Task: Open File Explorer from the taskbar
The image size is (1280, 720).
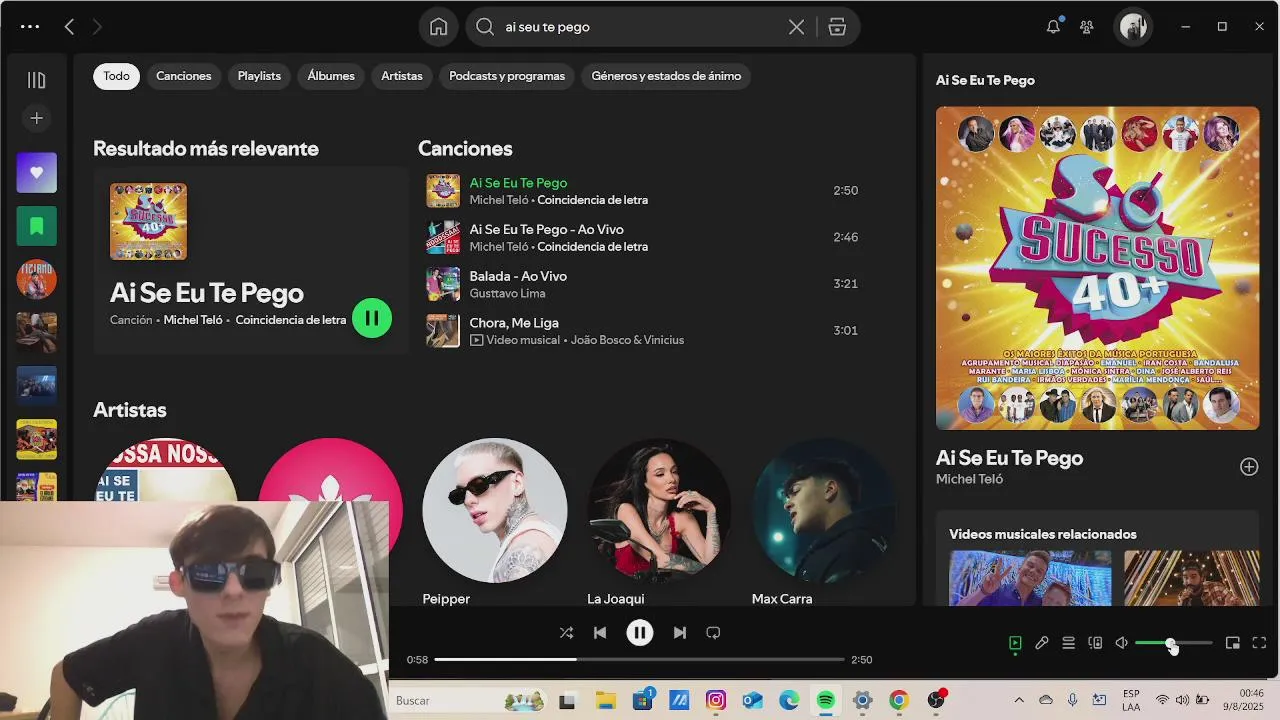Action: tap(605, 700)
